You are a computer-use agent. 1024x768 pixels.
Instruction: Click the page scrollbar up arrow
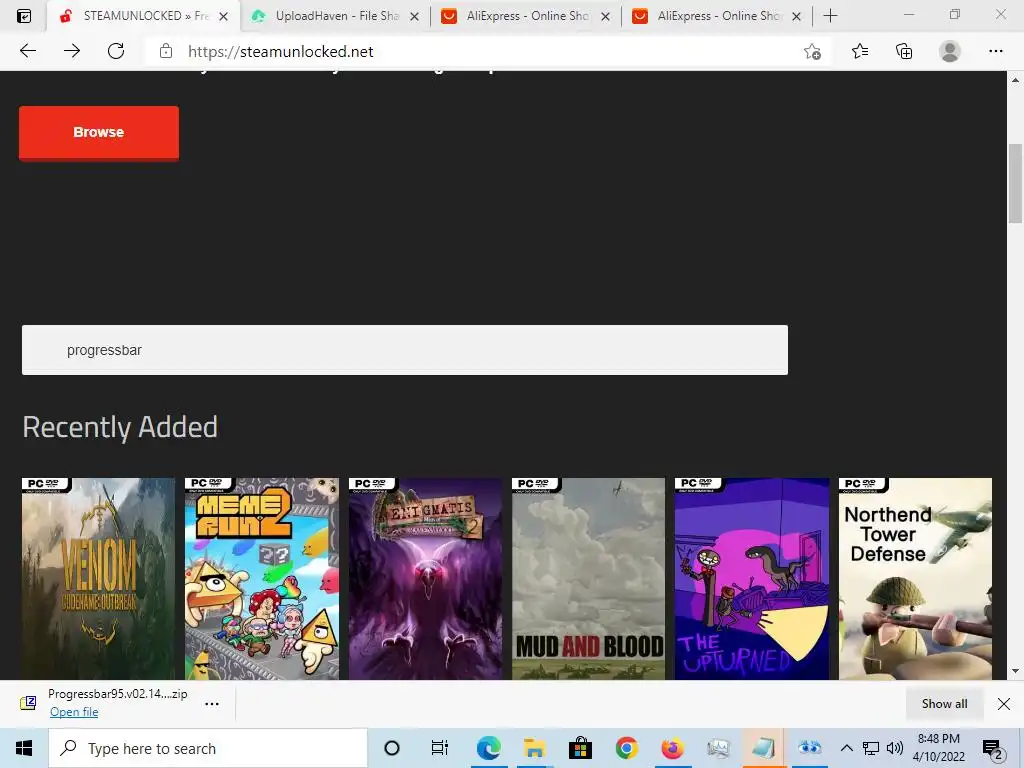(x=1016, y=80)
